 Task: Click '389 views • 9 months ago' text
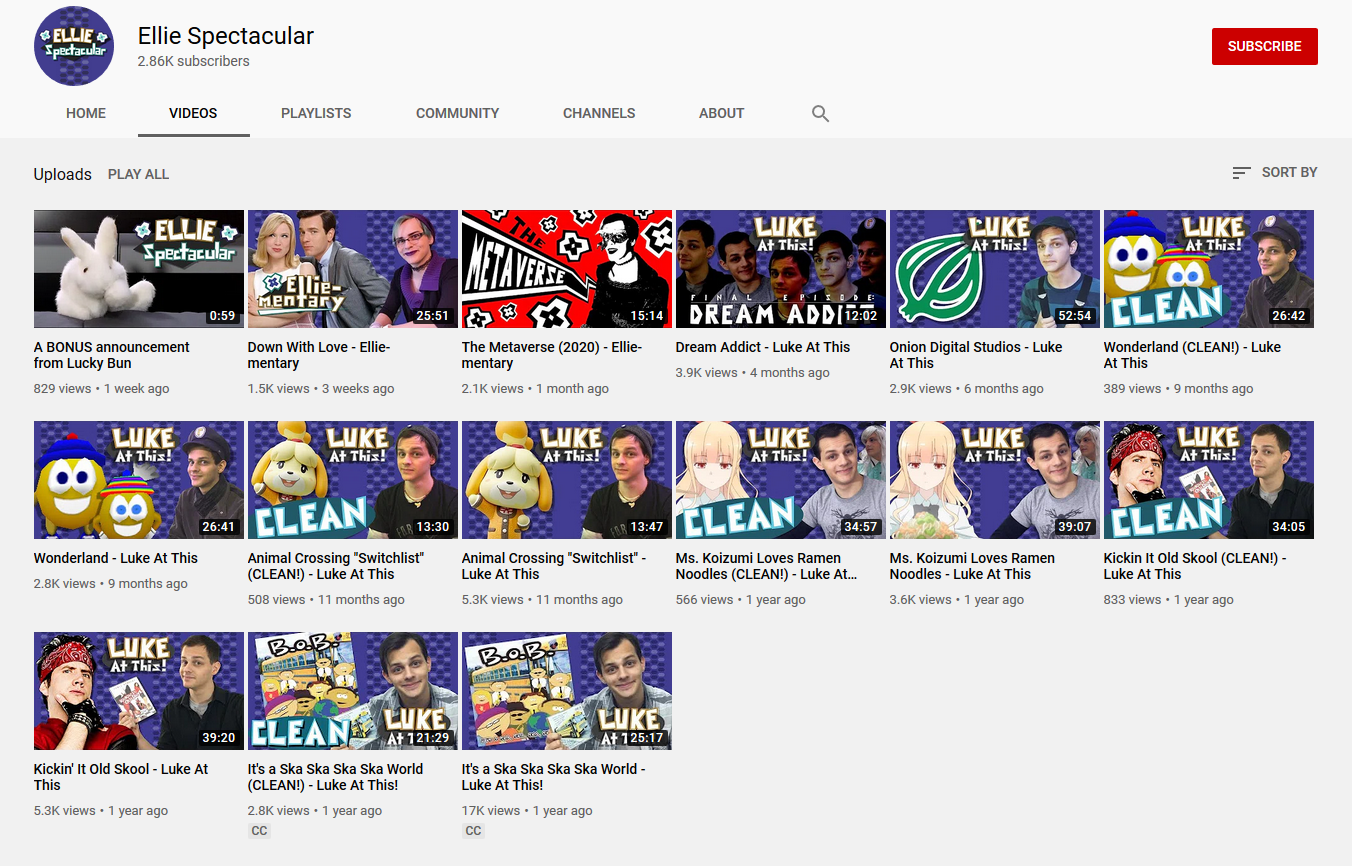(x=1179, y=389)
